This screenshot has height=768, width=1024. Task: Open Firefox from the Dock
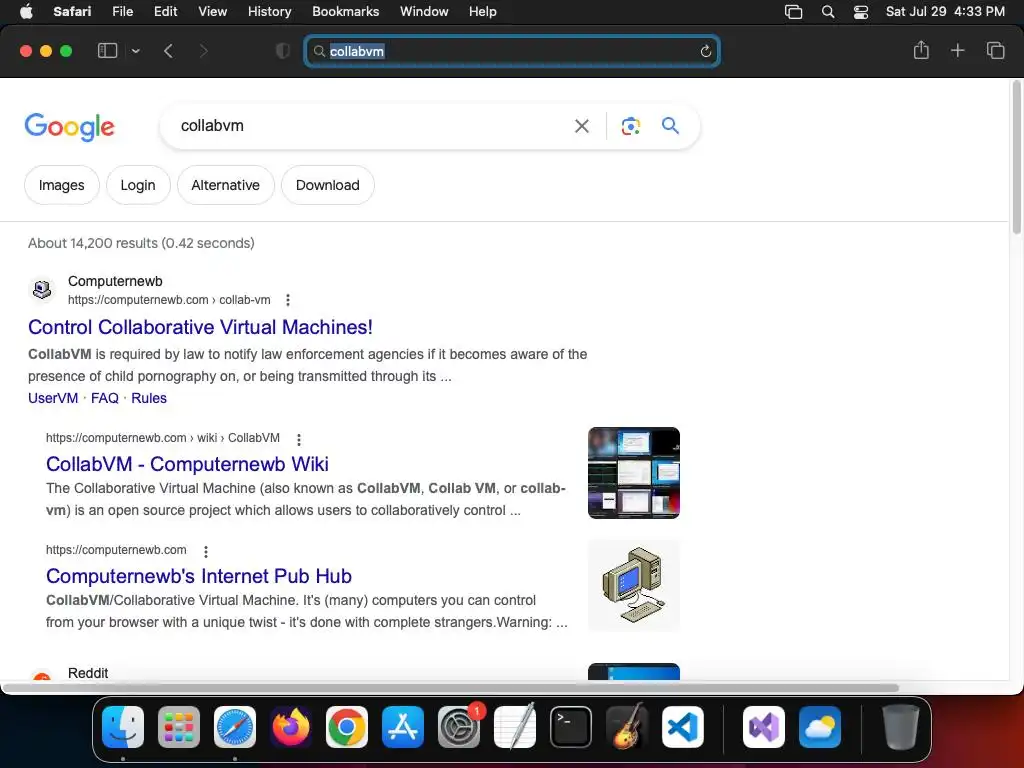[291, 727]
